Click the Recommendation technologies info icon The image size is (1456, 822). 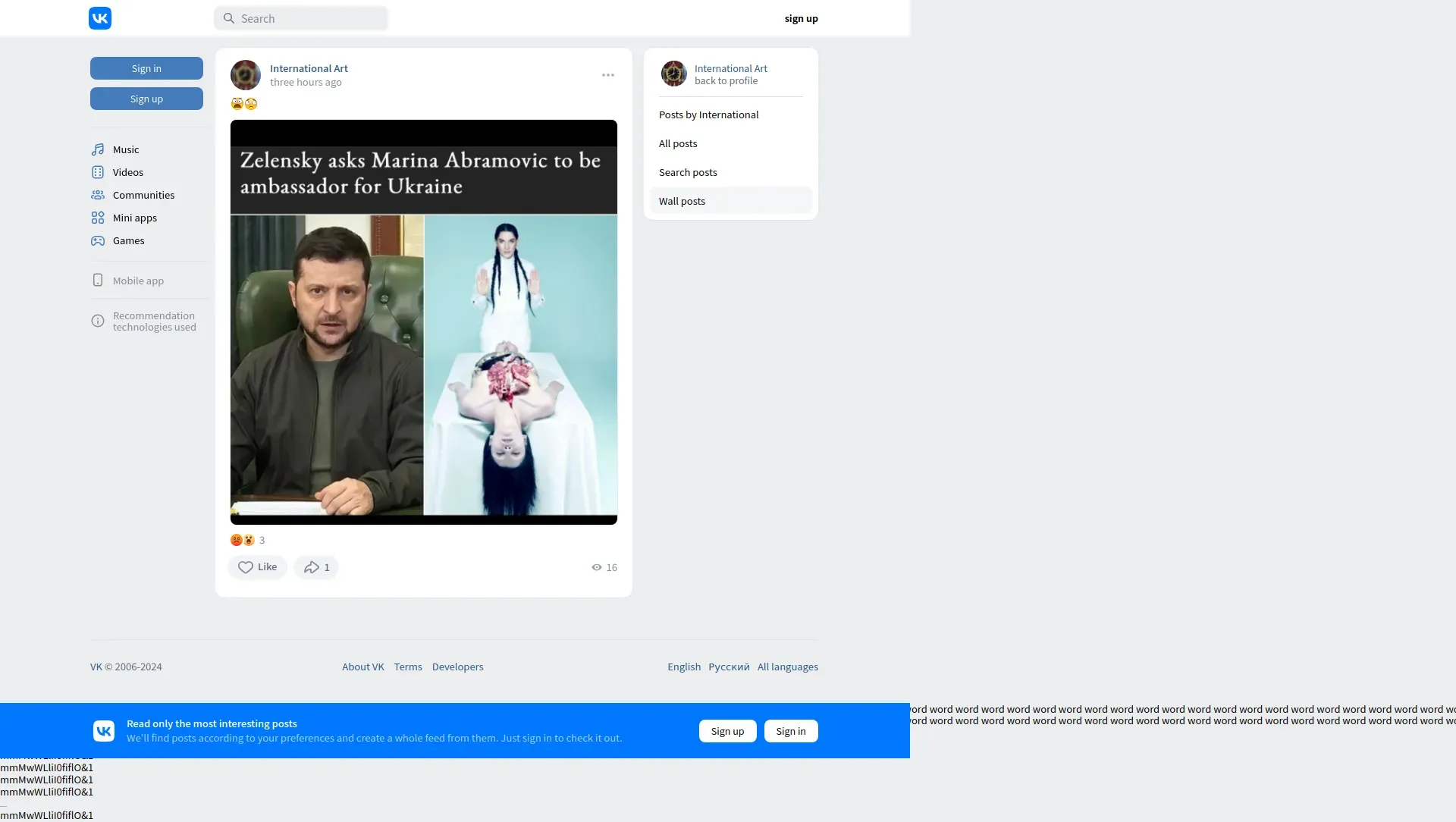98,321
